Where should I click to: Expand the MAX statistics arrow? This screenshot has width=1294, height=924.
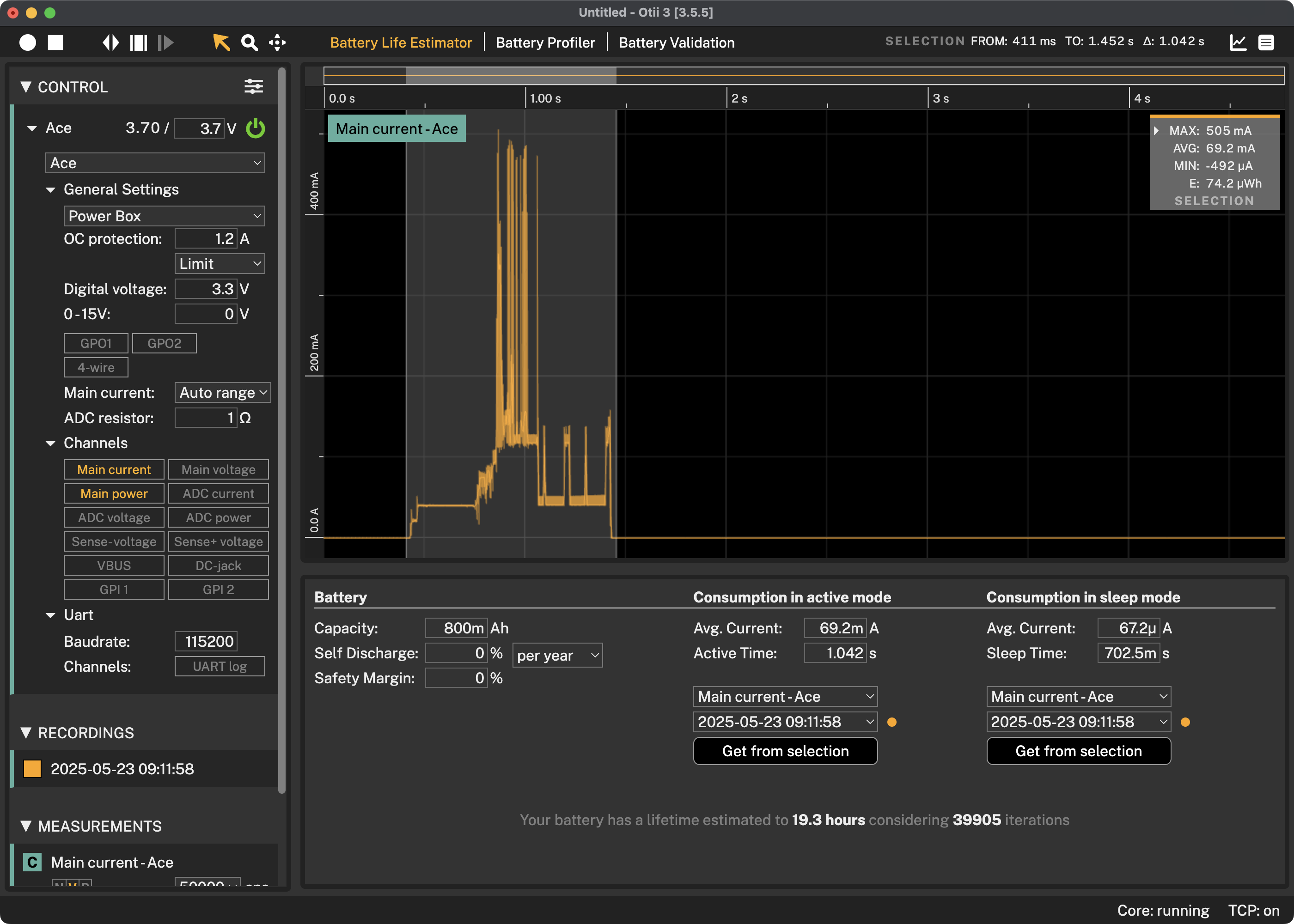[x=1156, y=131]
